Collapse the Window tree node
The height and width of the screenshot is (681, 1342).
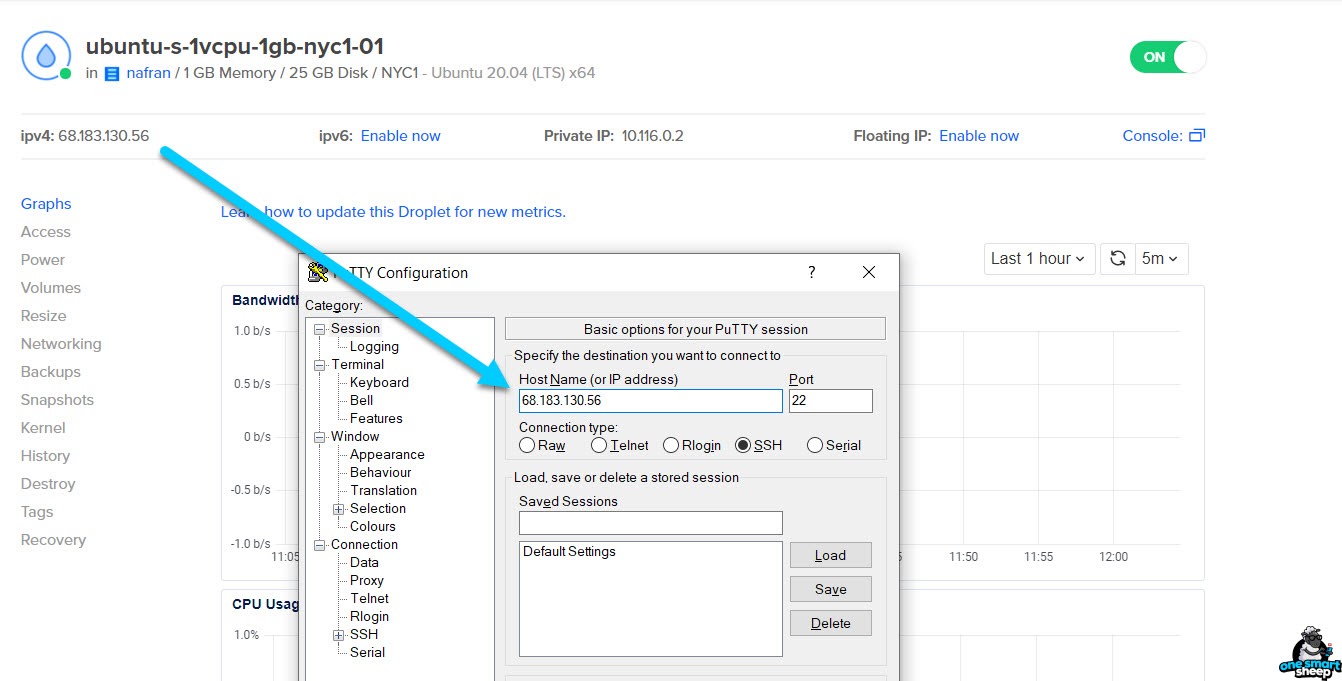(x=320, y=437)
